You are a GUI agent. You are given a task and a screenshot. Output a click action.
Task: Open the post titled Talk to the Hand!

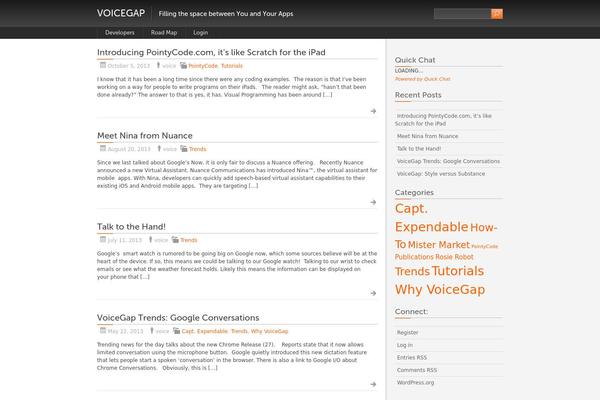coord(131,227)
